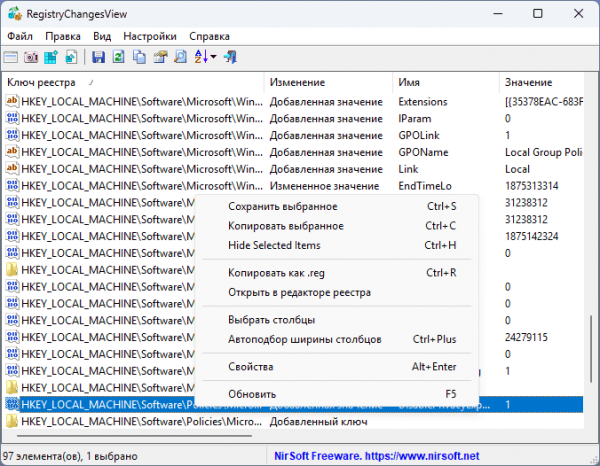Choose Свойства in context menu
Viewport: 600px width, 466px height.
[x=337, y=367]
